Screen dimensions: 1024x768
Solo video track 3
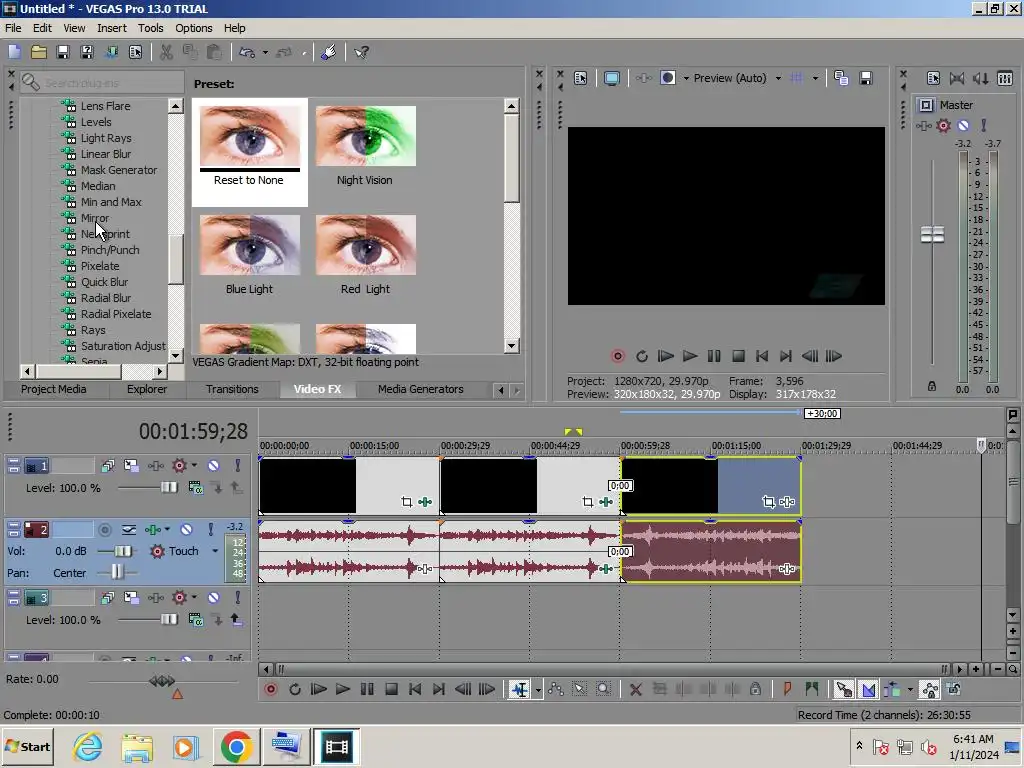point(238,598)
